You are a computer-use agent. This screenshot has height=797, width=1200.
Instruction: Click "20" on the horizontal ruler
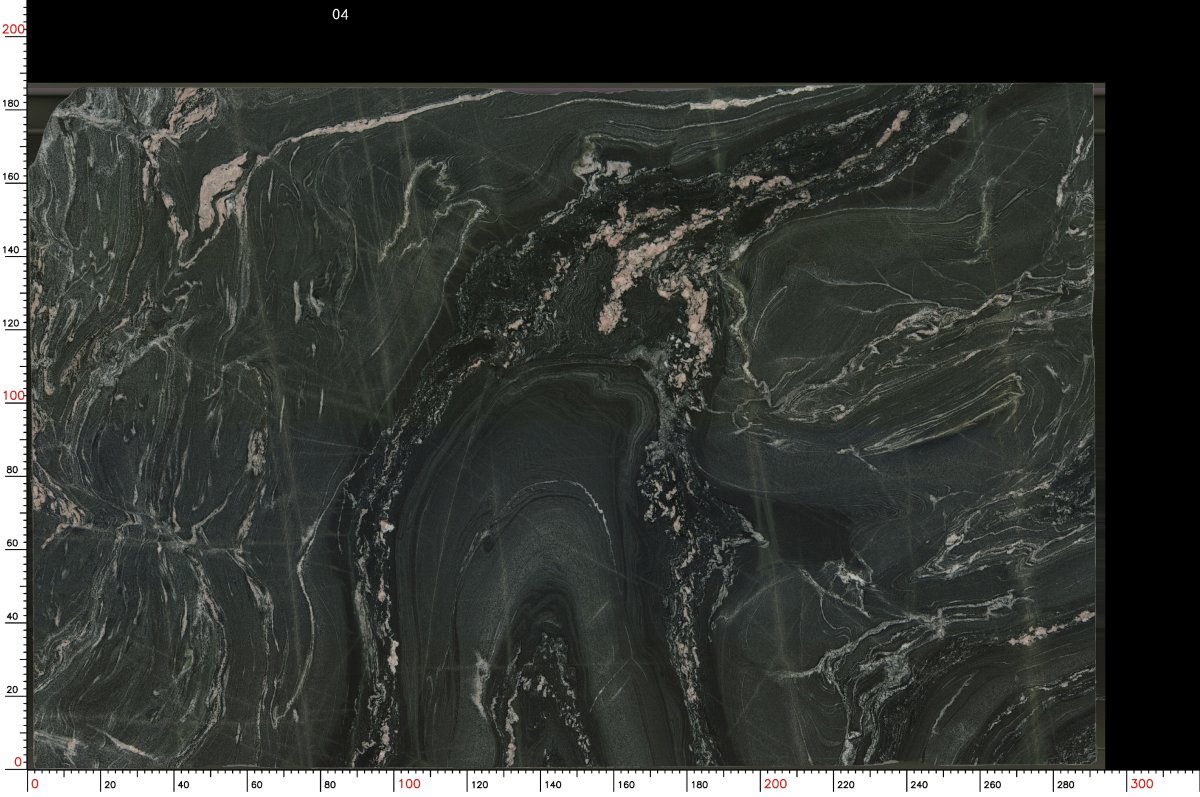[x=110, y=785]
